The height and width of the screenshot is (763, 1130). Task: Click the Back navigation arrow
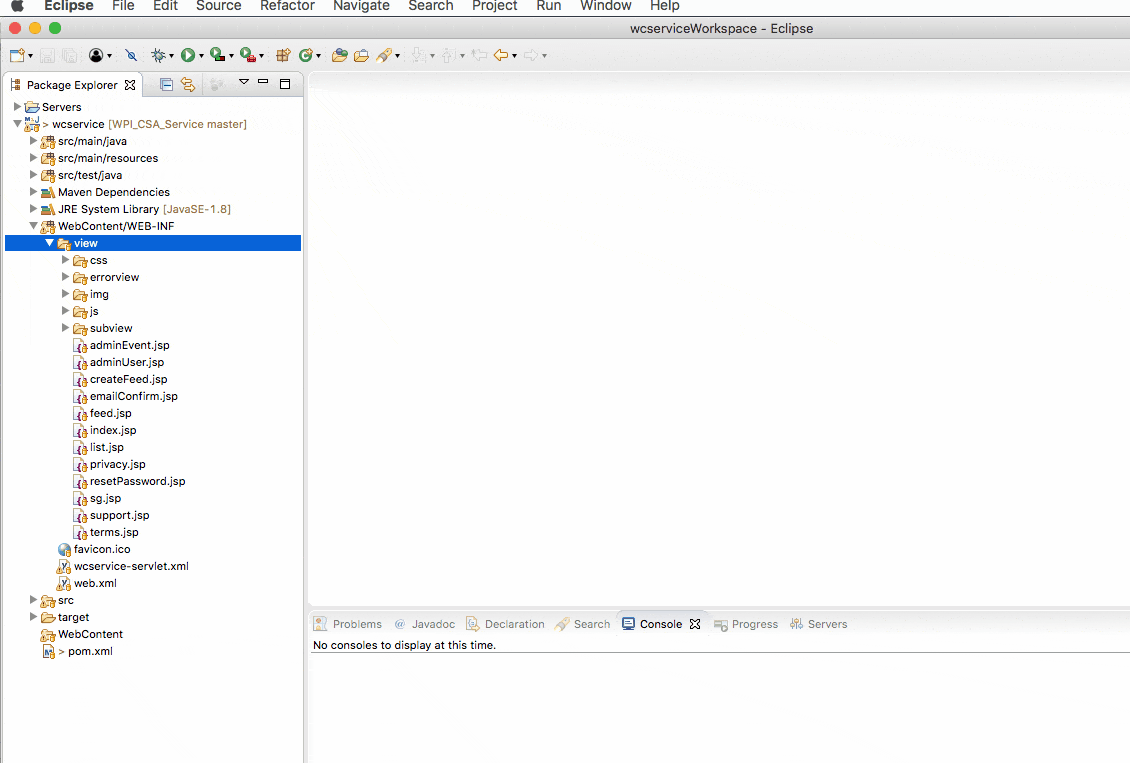501,55
